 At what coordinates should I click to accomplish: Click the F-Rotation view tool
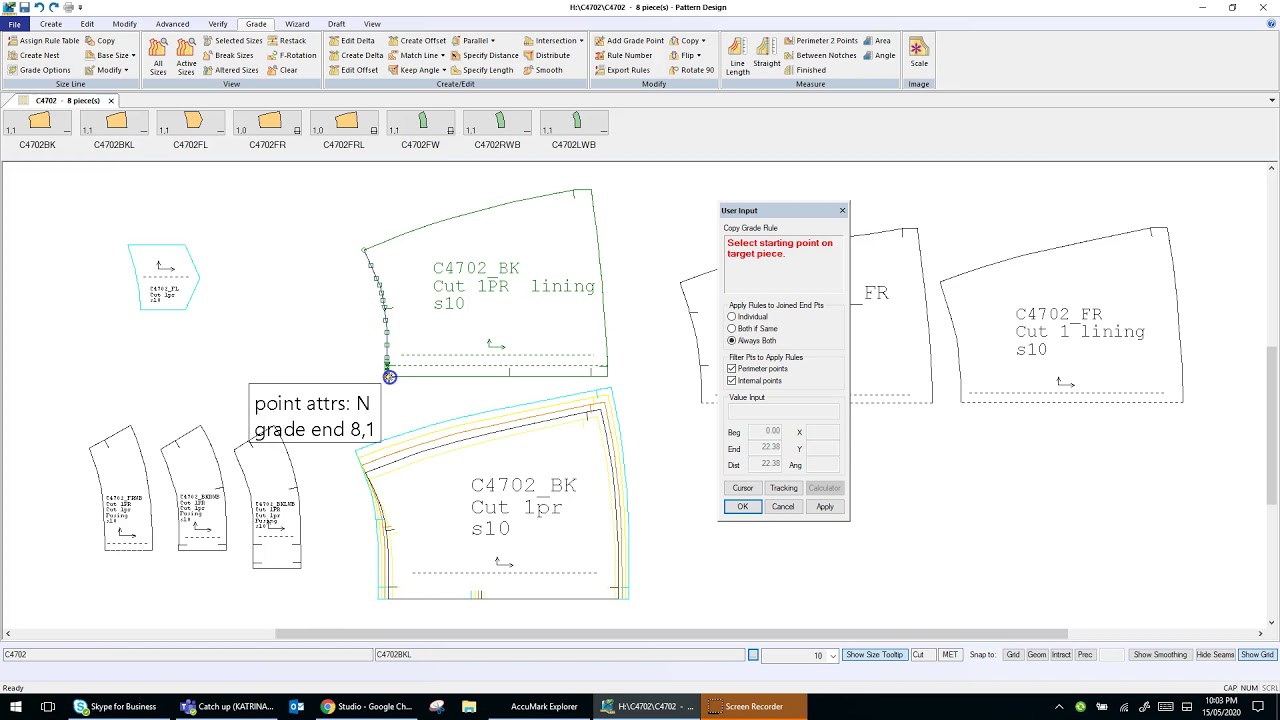[x=291, y=55]
